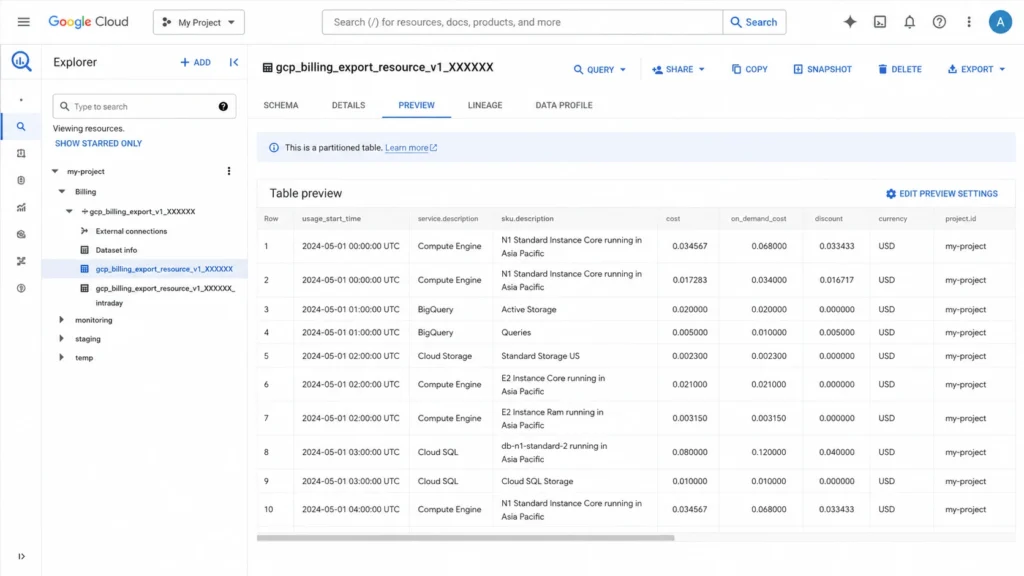Select Dataset info tree item
The image size is (1024, 576).
(116, 250)
